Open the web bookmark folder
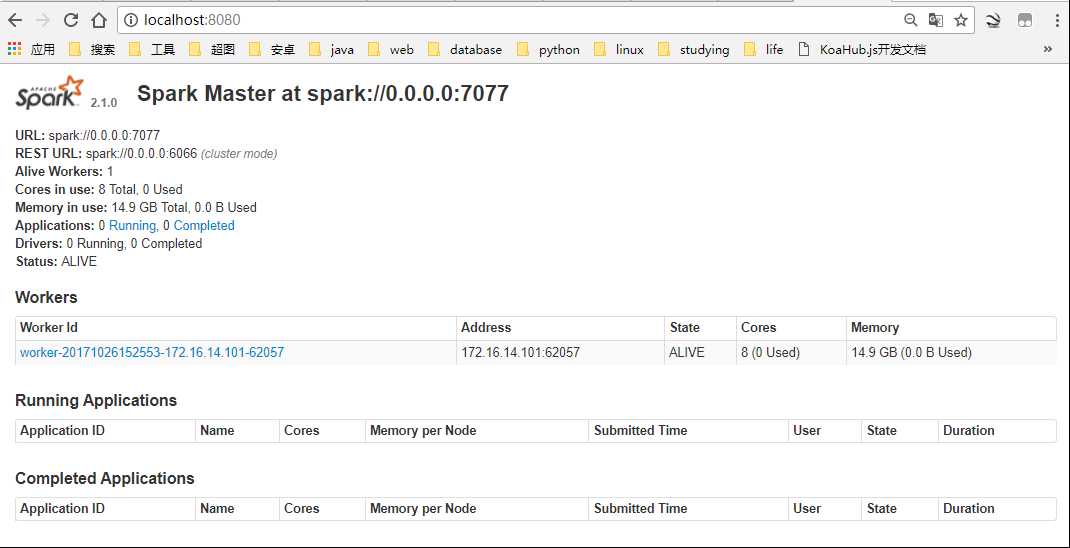The image size is (1070, 548). point(391,49)
